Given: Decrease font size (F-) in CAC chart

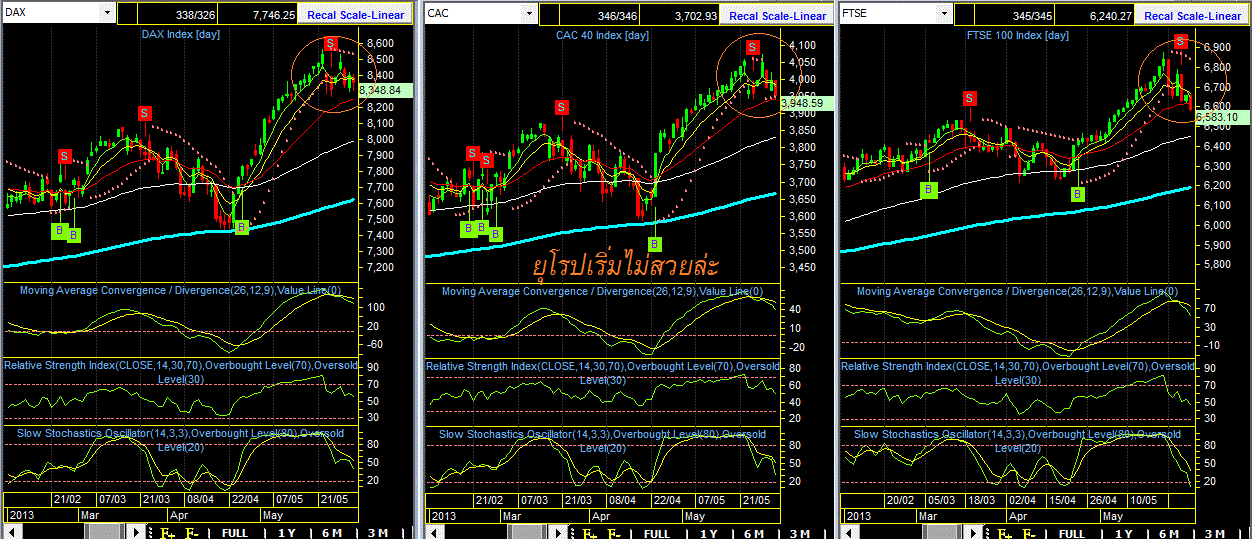Looking at the screenshot, I should 615,533.
